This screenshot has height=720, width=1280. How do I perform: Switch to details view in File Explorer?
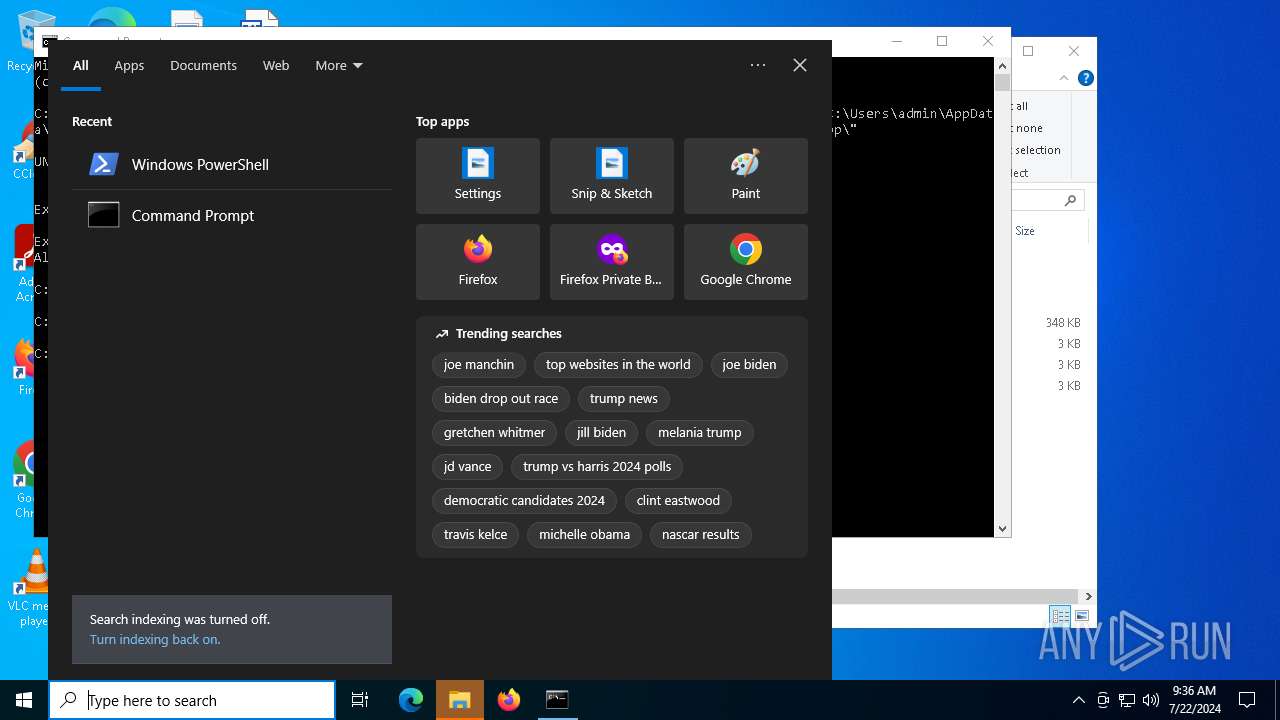(x=1060, y=616)
